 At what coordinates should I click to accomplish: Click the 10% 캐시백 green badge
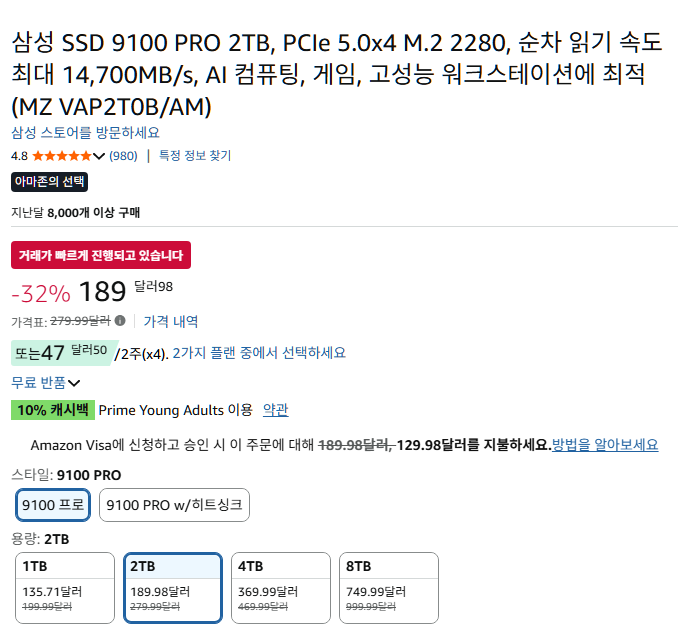click(52, 410)
